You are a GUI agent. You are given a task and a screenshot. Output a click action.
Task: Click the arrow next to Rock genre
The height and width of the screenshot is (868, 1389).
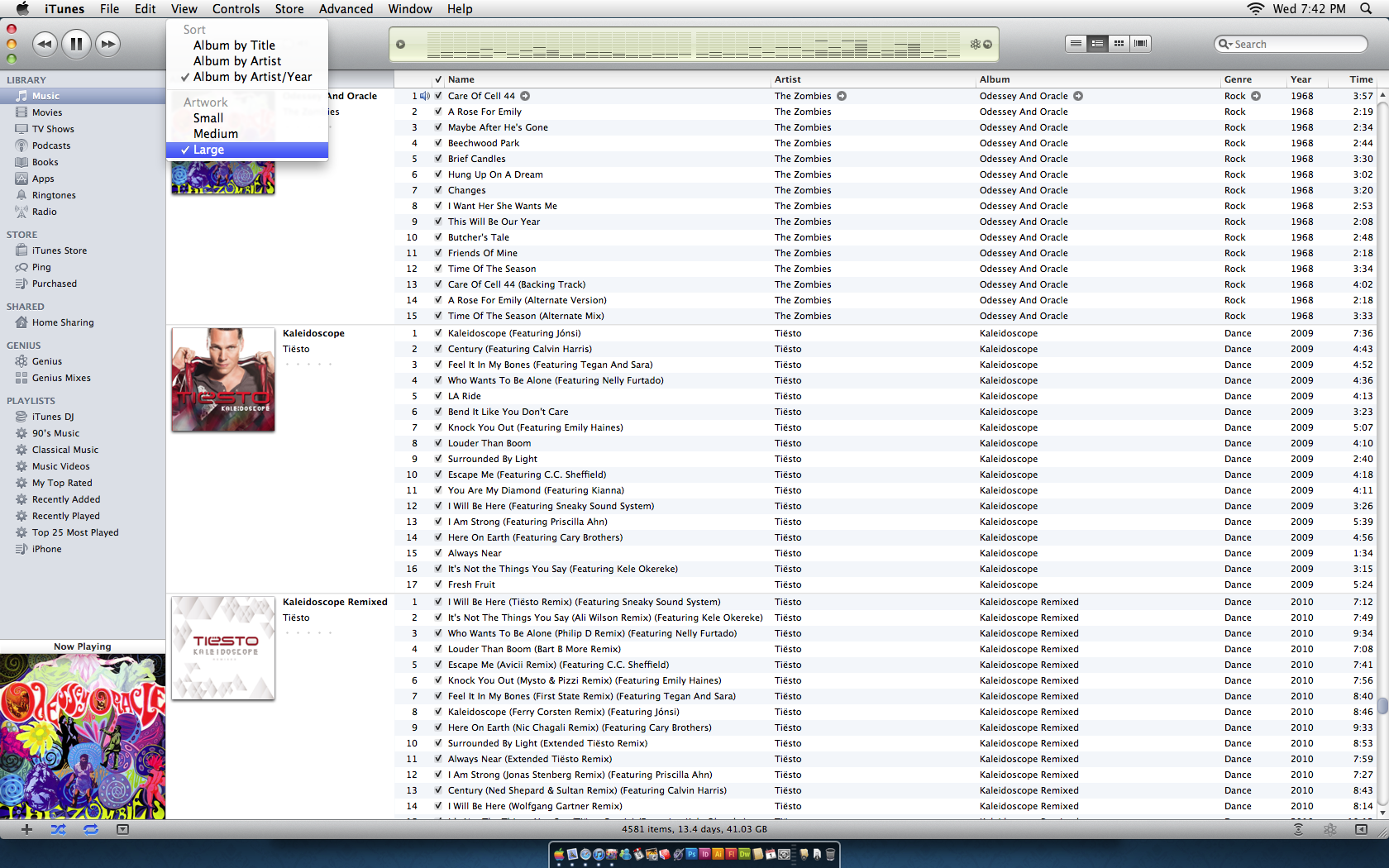pos(1256,96)
